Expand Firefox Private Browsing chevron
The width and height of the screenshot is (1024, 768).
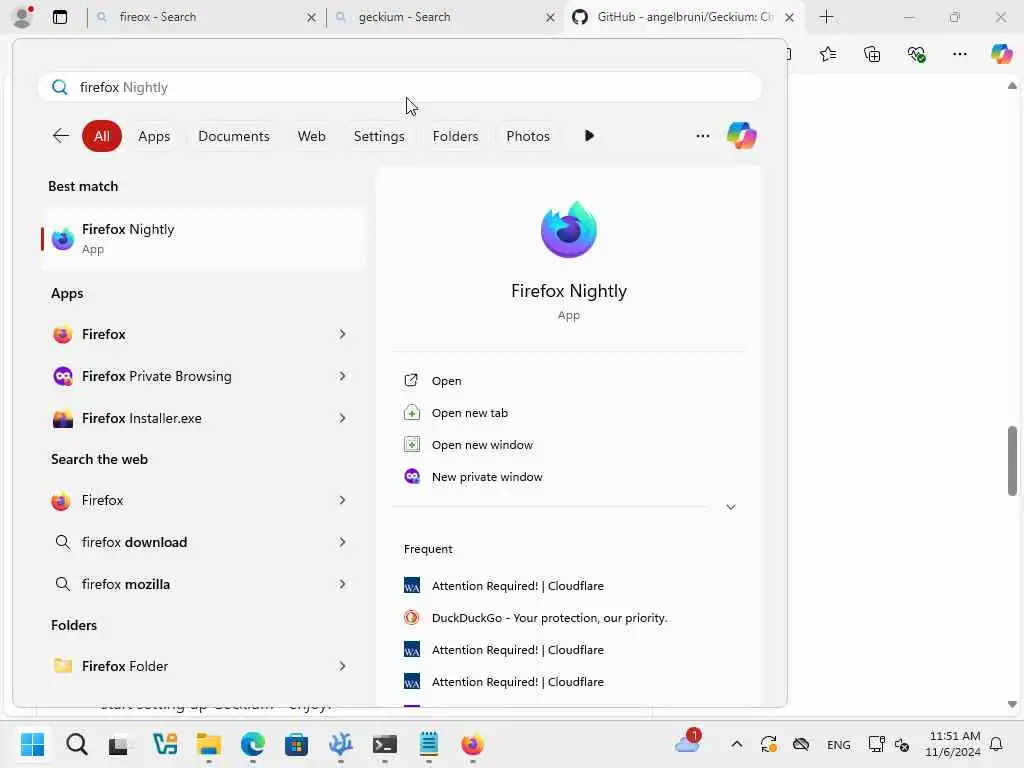(x=342, y=376)
